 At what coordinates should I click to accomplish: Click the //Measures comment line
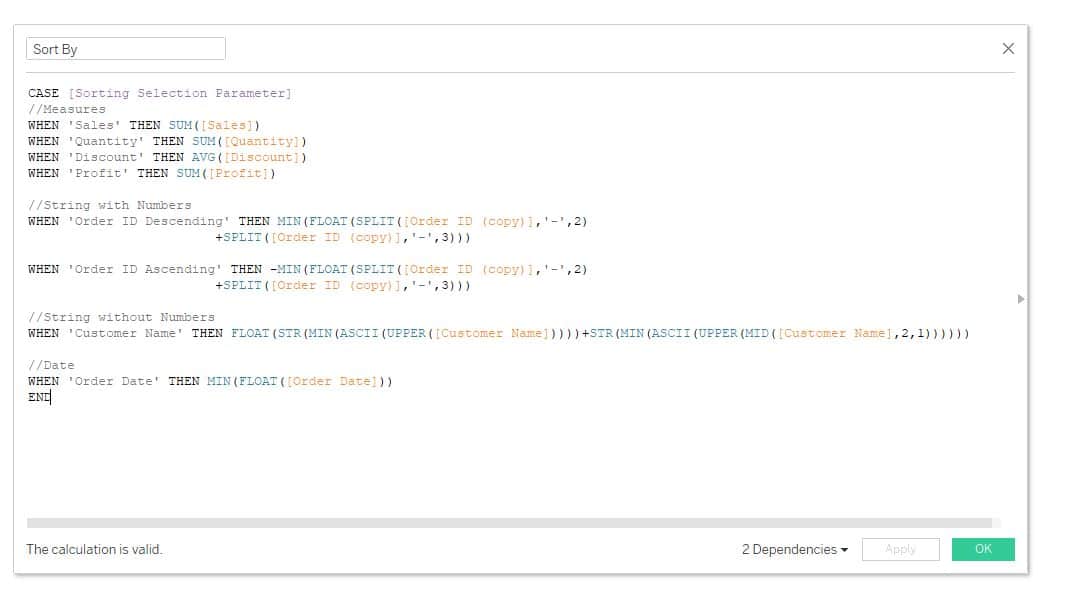coord(67,109)
